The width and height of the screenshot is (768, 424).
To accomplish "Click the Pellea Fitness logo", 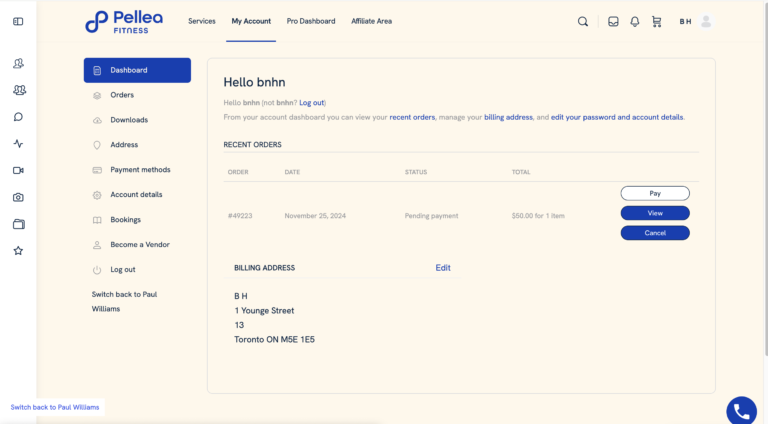I will [124, 22].
